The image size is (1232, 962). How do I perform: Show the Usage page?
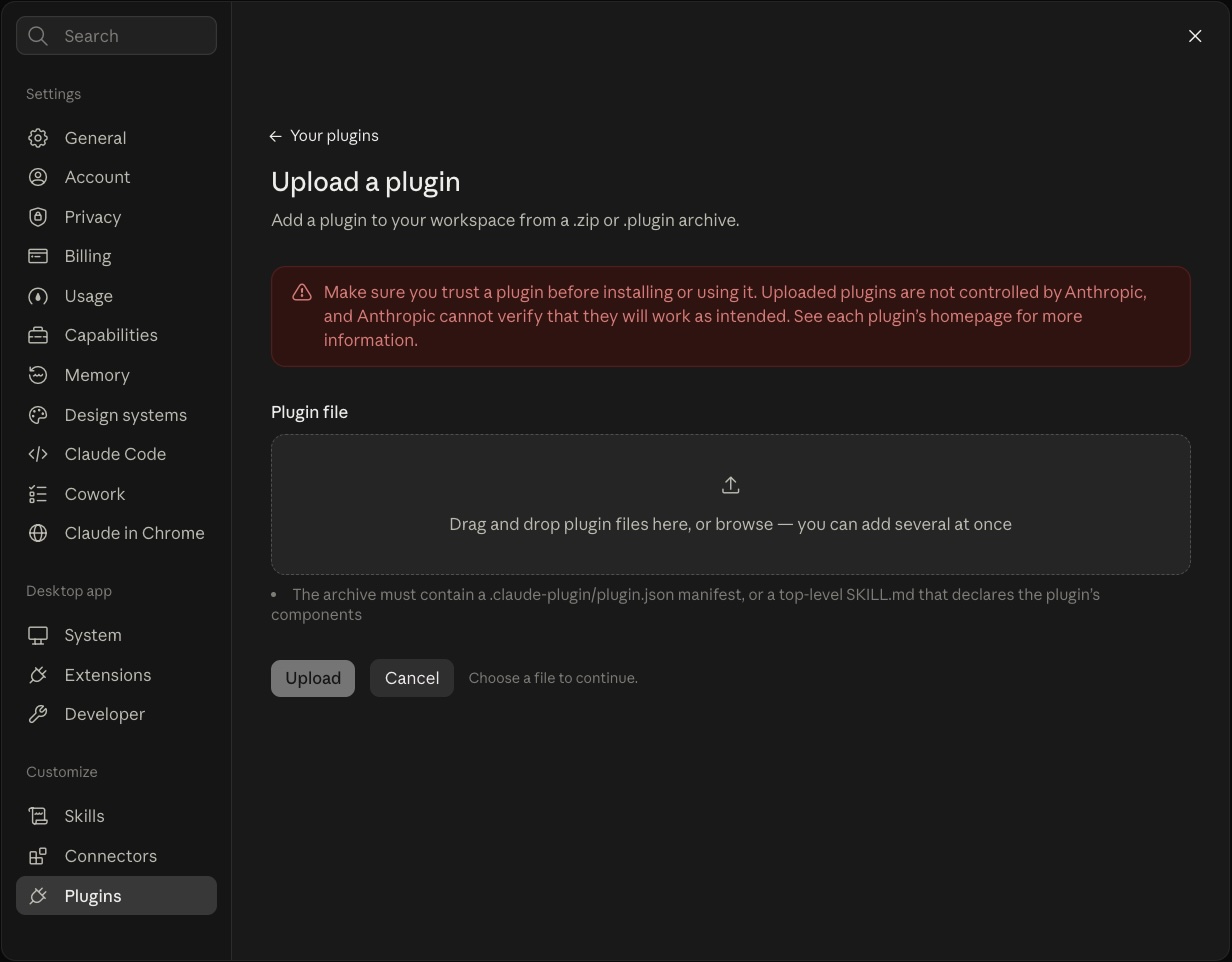pyautogui.click(x=116, y=296)
